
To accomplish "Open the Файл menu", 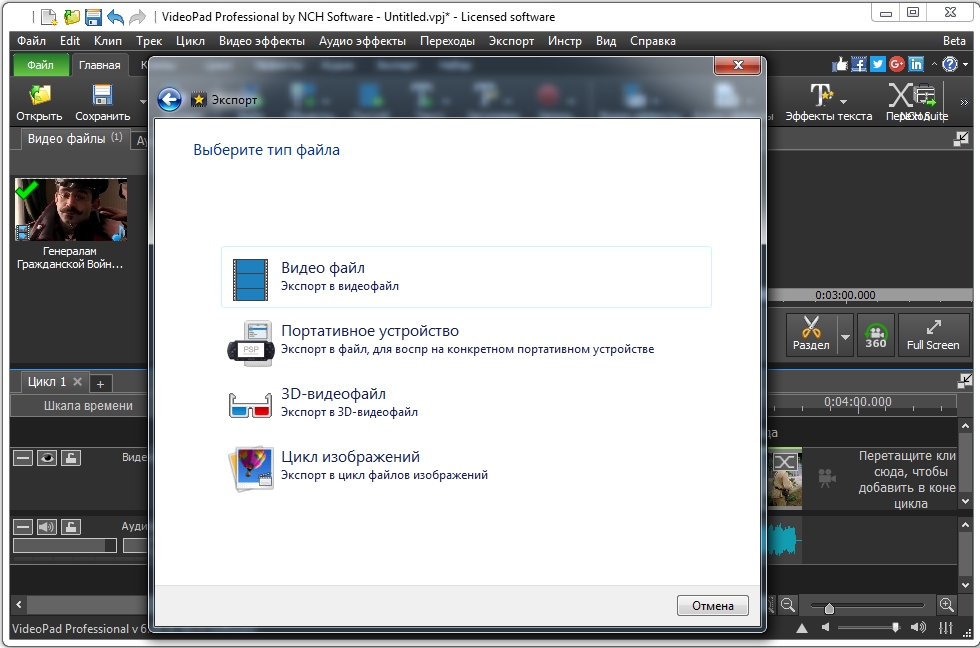I will pos(31,41).
